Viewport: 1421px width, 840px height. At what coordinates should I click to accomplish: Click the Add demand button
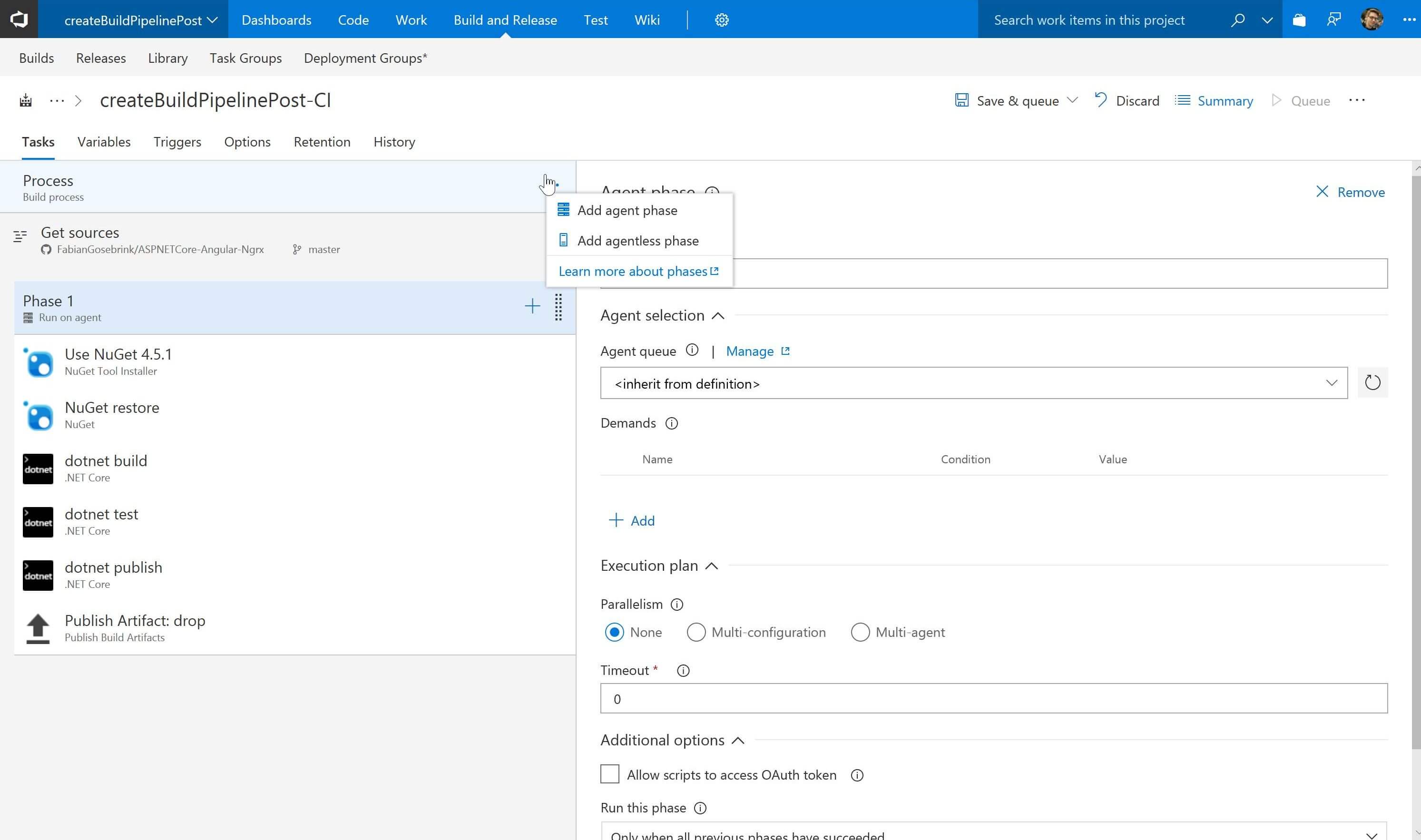tap(632, 521)
